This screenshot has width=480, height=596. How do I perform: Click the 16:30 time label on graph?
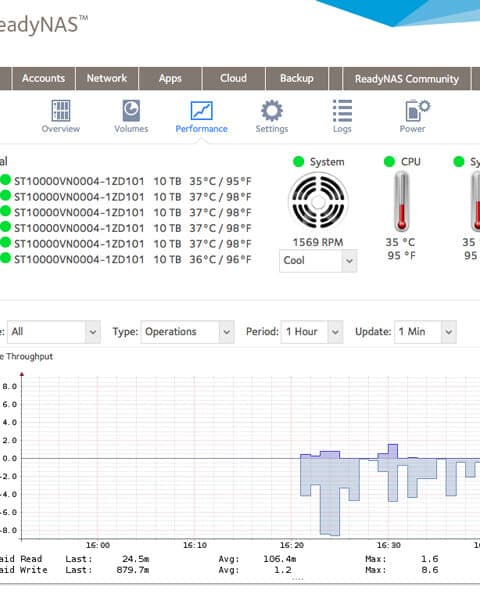coord(388,545)
